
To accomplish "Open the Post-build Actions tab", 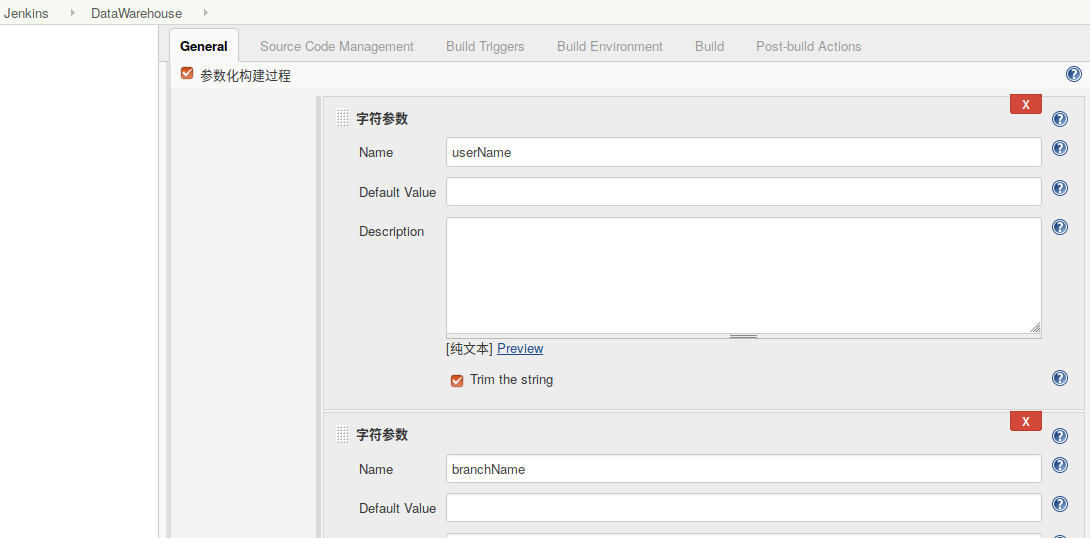I will click(808, 47).
